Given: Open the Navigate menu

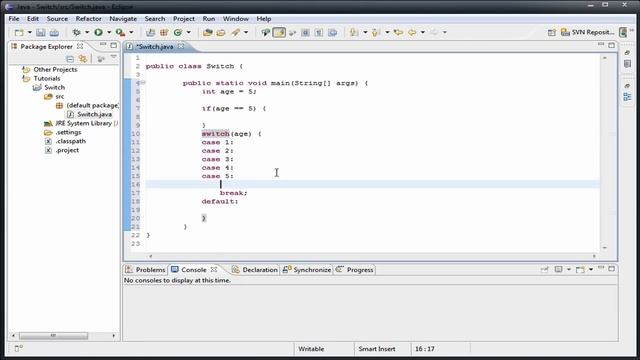Looking at the screenshot, I should tap(123, 19).
